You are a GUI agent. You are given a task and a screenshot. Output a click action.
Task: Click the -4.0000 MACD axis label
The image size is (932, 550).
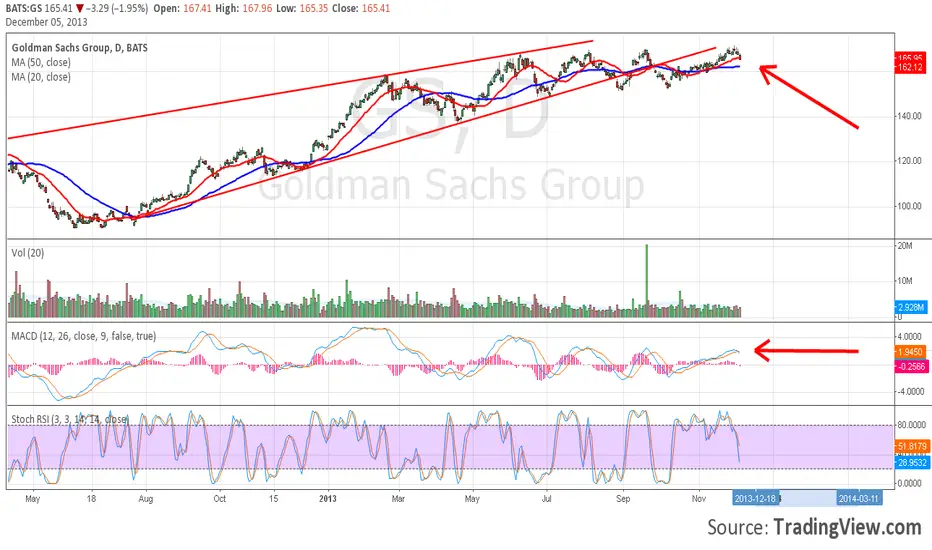click(x=910, y=391)
